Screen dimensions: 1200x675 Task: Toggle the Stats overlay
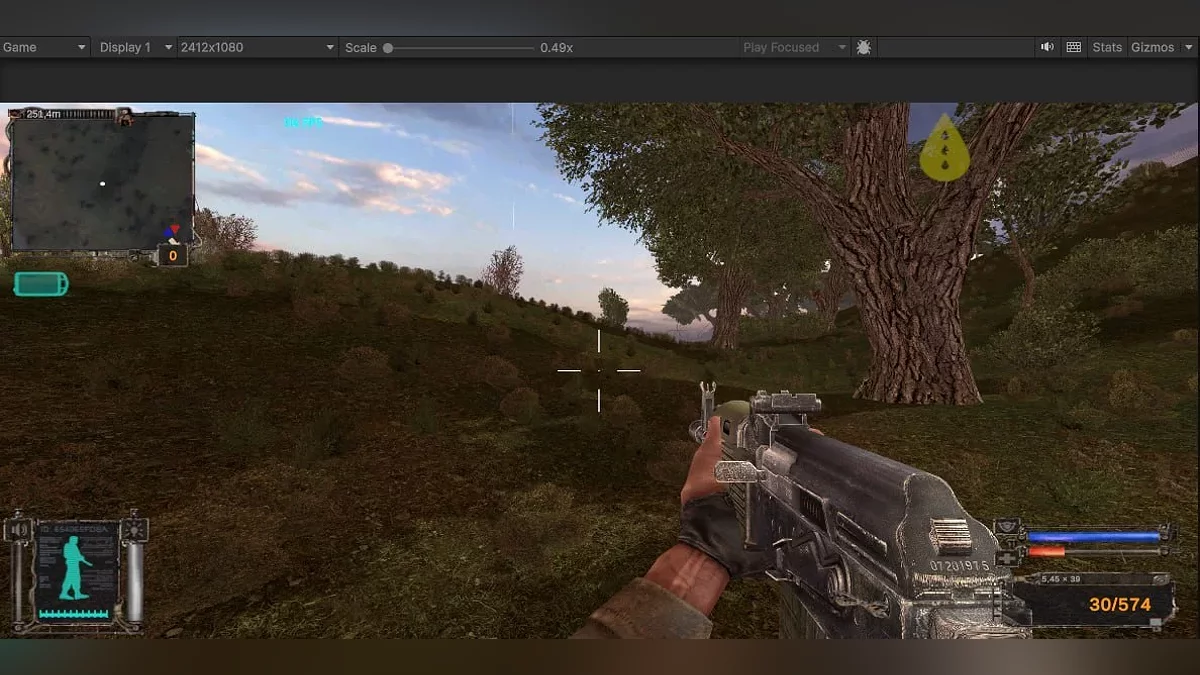click(1106, 47)
